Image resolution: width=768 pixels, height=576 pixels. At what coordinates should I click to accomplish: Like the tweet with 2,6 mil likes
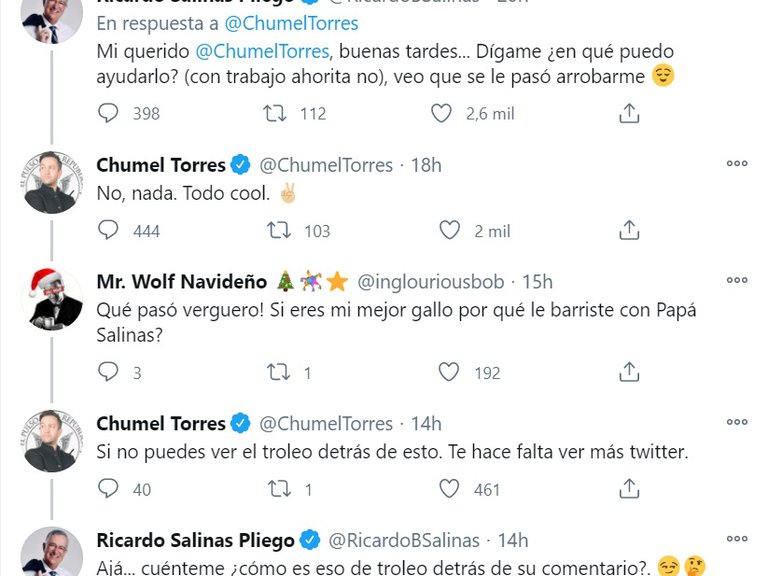(441, 114)
